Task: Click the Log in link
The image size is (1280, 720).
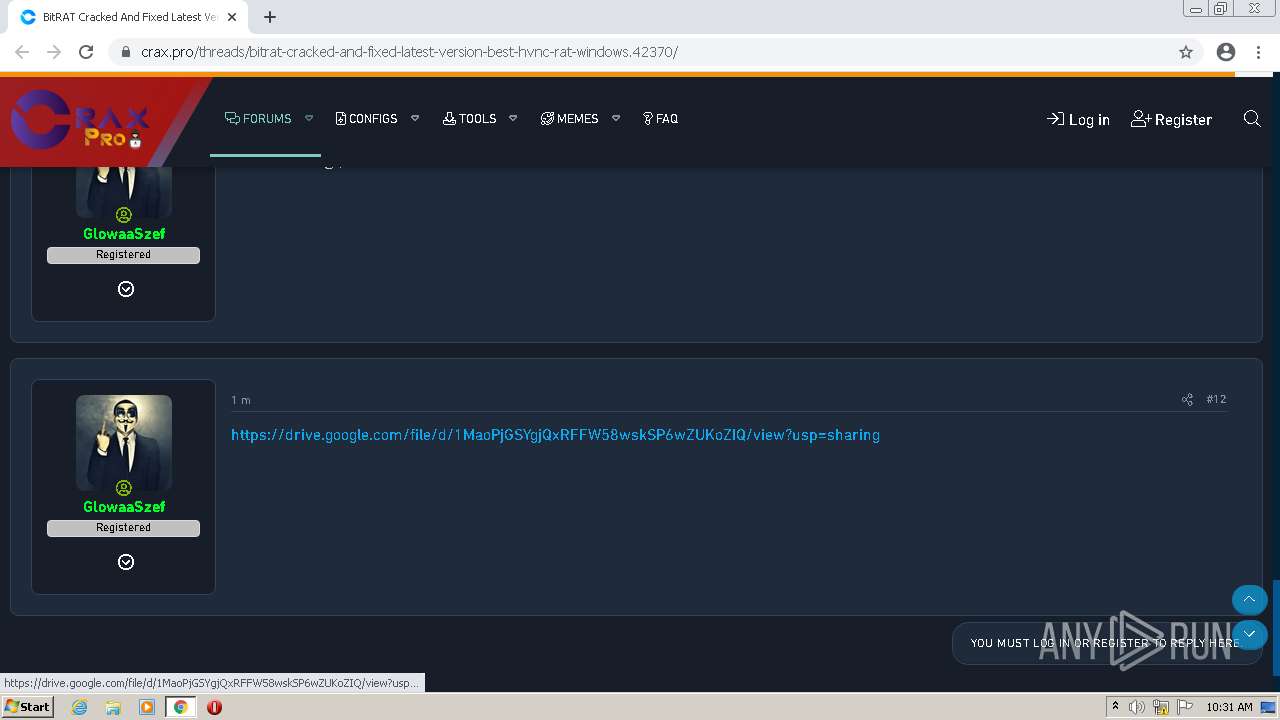Action: pyautogui.click(x=1078, y=119)
